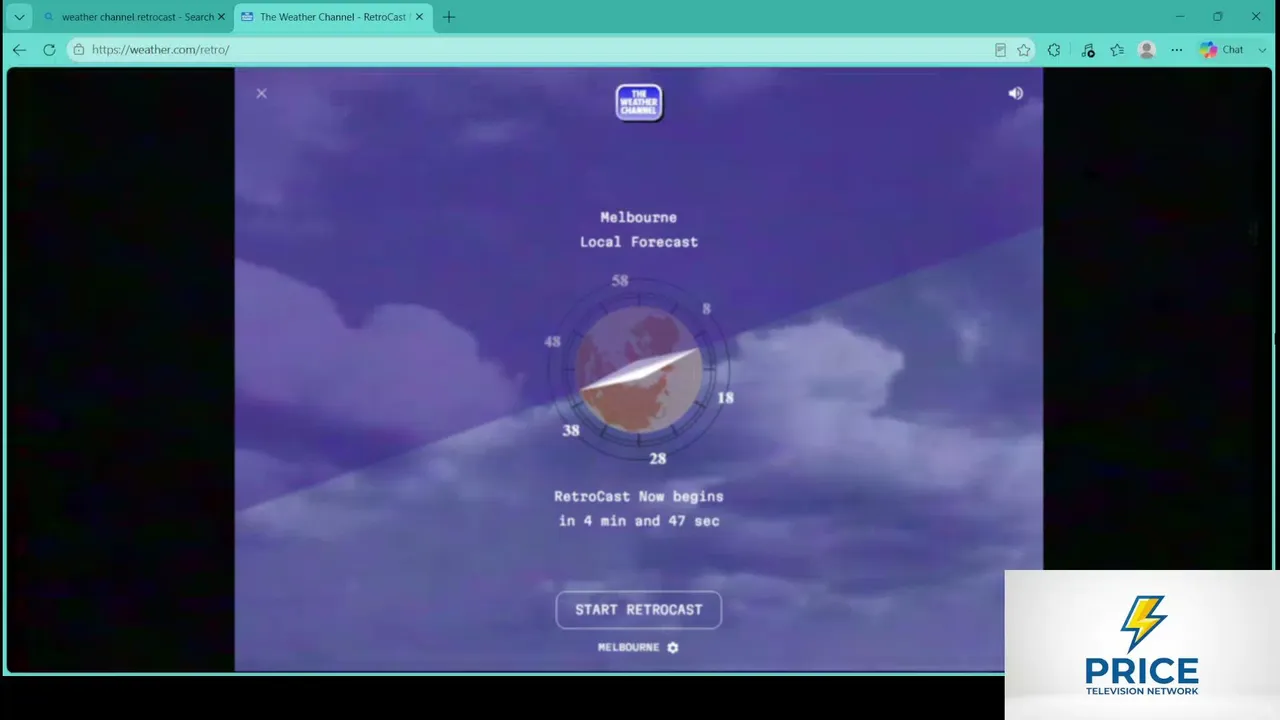The height and width of the screenshot is (720, 1280).
Task: Open the tab actions dropdown chevron
Action: click(x=19, y=17)
